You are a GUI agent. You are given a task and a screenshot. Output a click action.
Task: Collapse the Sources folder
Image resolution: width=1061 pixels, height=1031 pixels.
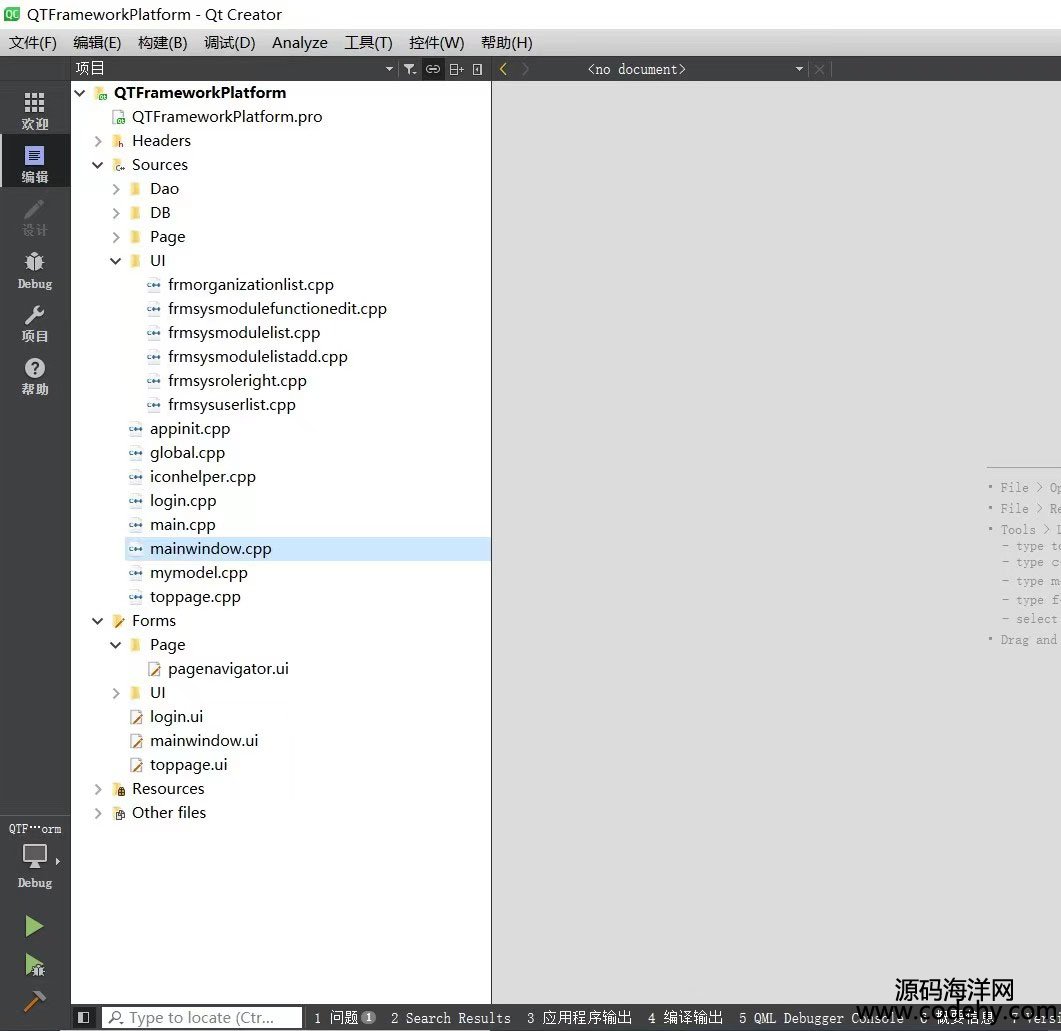(x=98, y=165)
